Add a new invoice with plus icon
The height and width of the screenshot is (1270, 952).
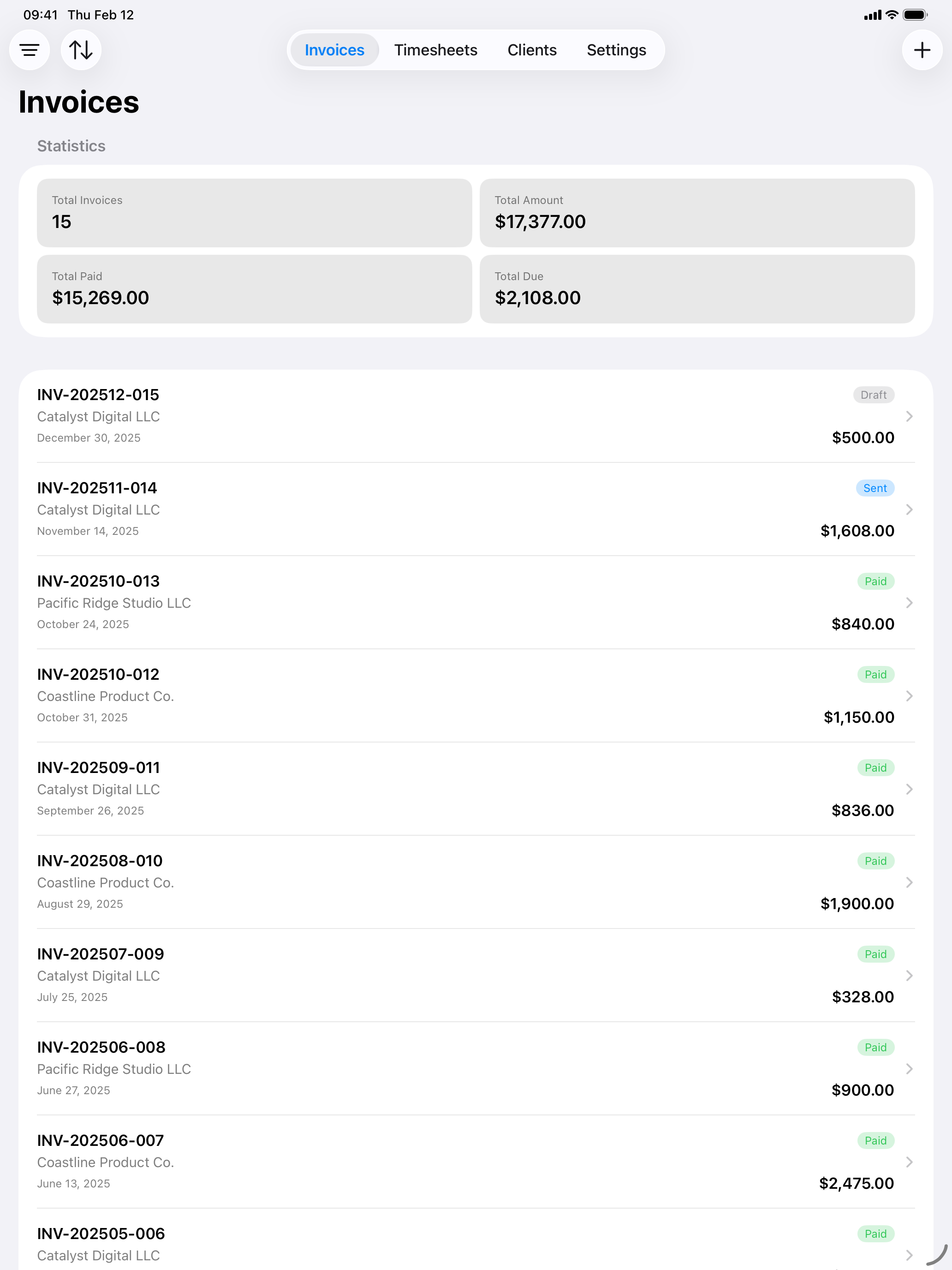pyautogui.click(x=922, y=50)
